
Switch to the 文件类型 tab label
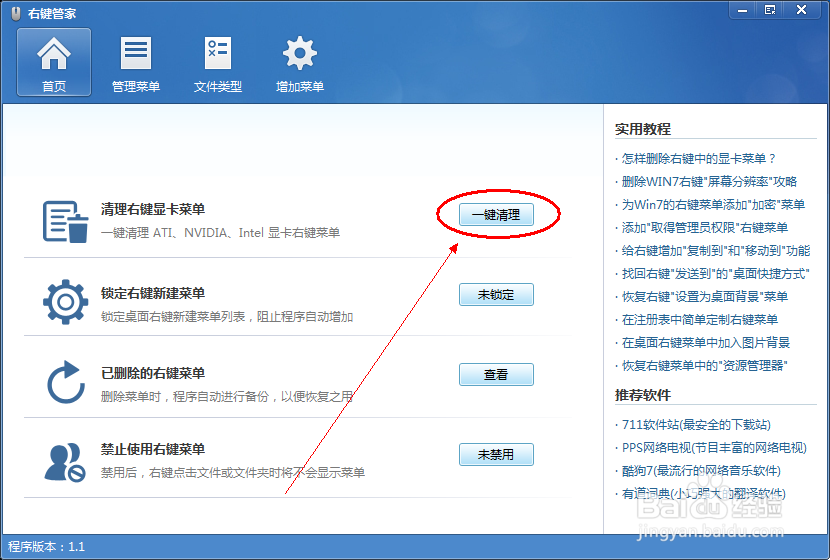click(218, 86)
